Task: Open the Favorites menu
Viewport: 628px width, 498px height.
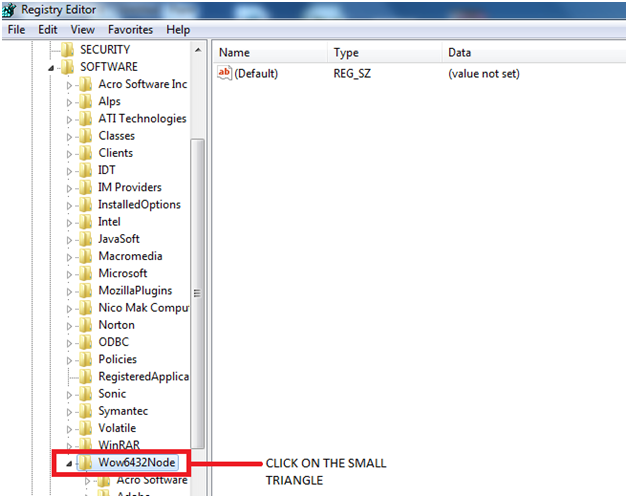Action: click(130, 30)
